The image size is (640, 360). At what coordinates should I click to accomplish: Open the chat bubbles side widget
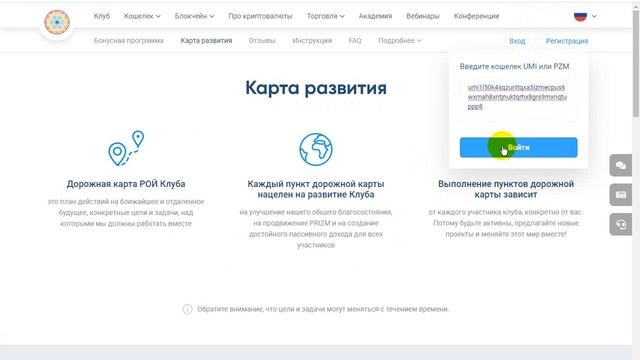click(621, 165)
